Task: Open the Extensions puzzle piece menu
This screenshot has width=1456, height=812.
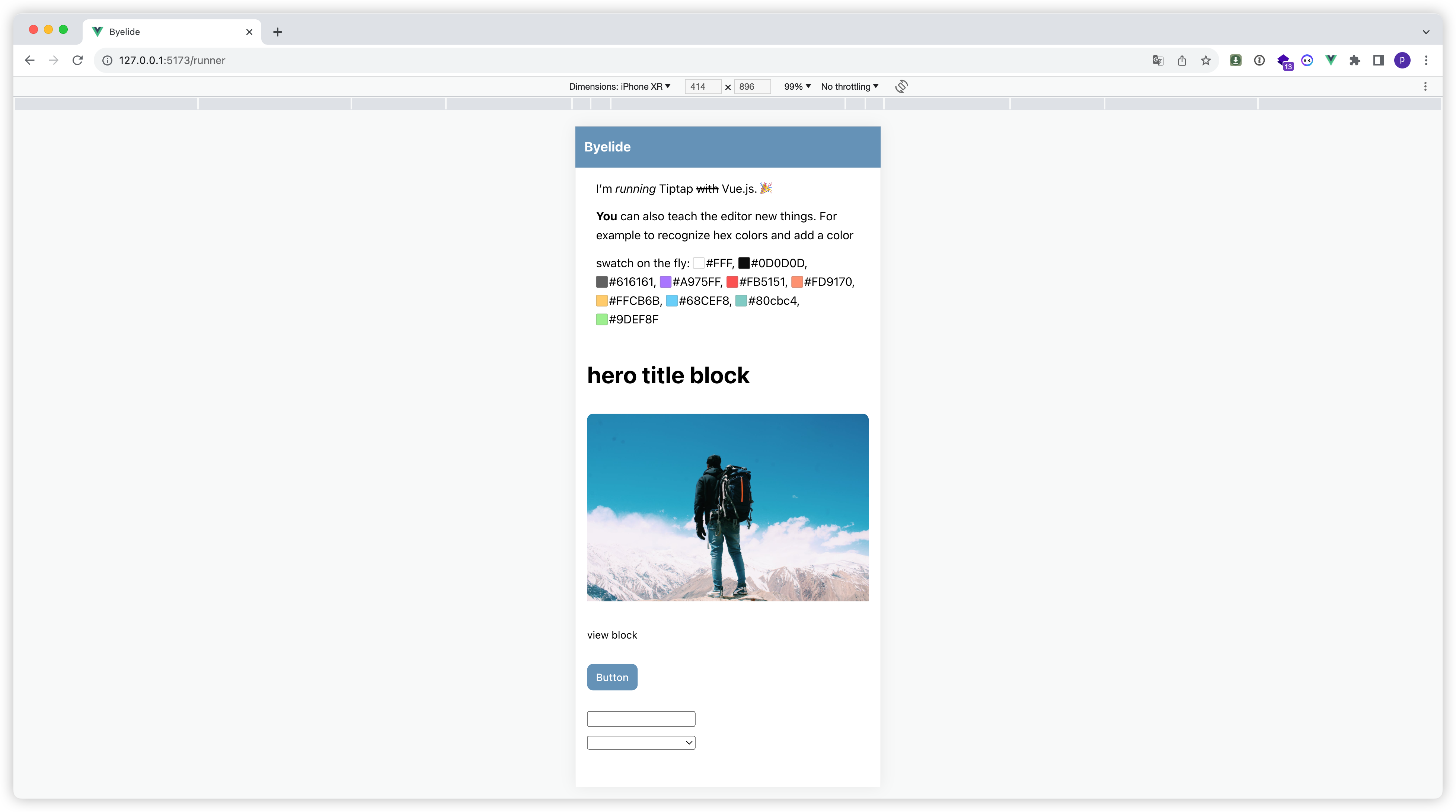Action: coord(1355,60)
